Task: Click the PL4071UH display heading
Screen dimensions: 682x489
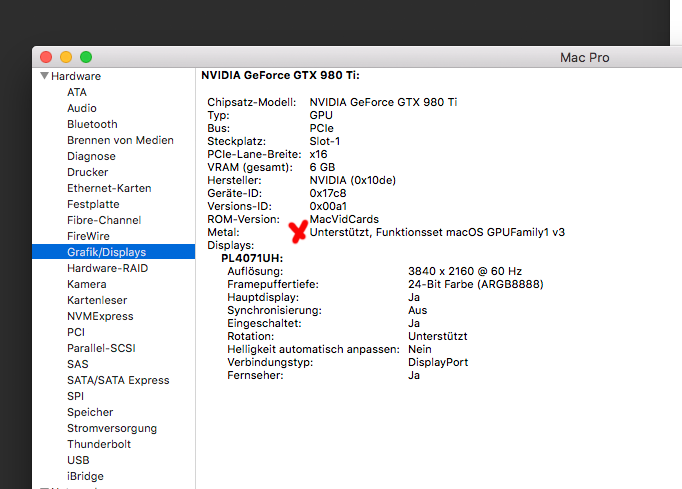Action: [252, 258]
